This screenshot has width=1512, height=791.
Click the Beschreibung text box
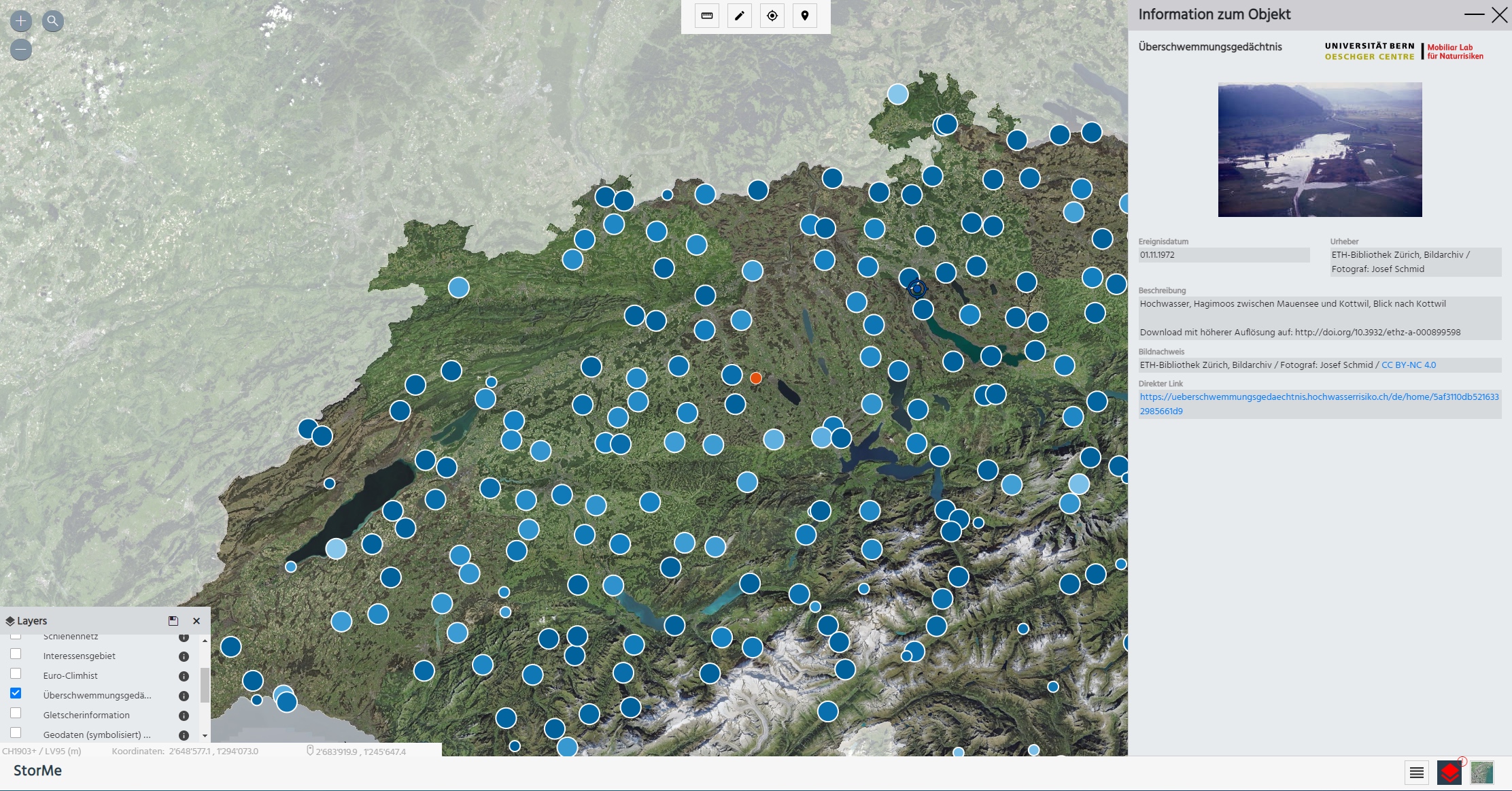pyautogui.click(x=1320, y=318)
